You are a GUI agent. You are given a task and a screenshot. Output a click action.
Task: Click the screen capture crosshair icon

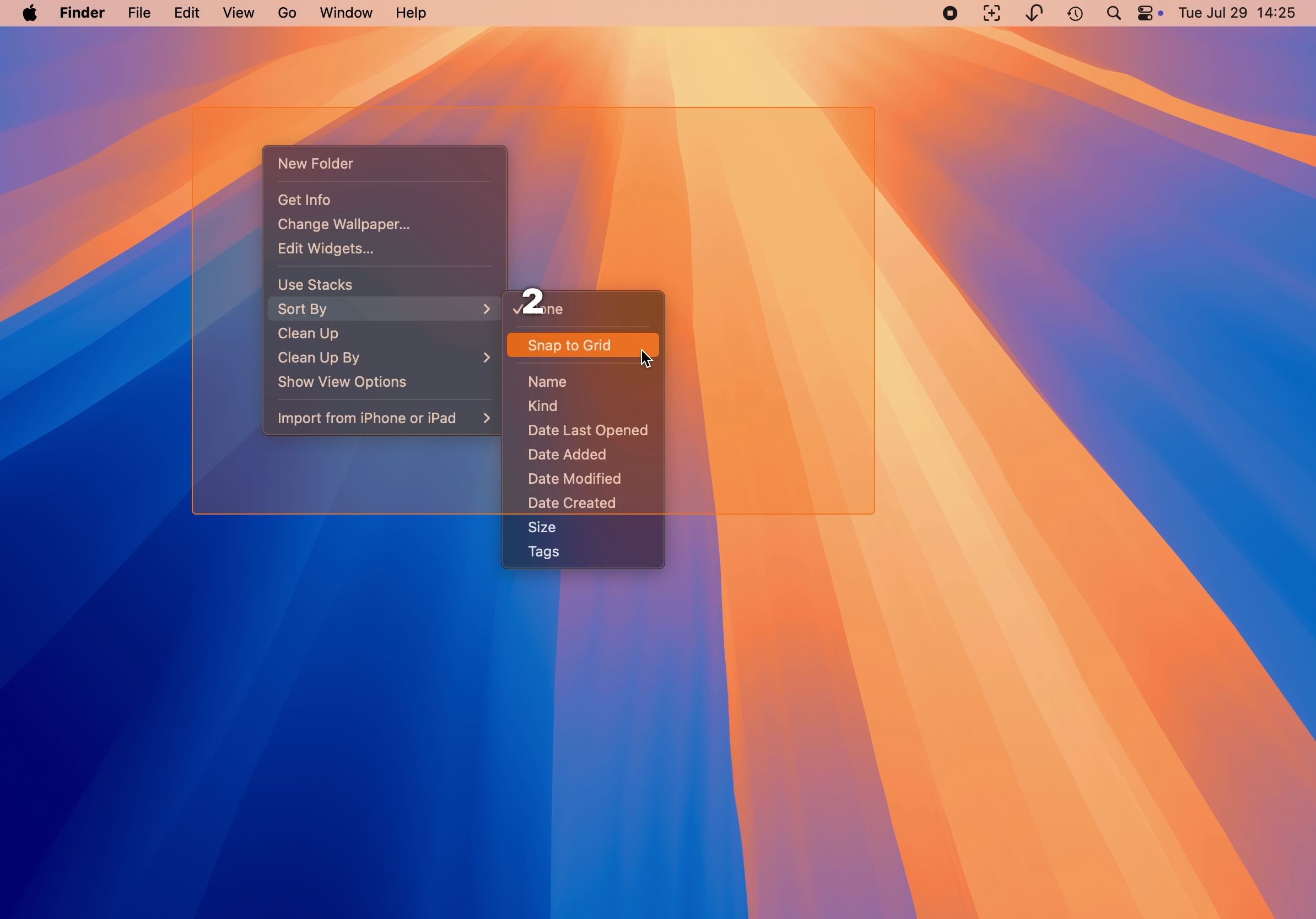click(991, 13)
